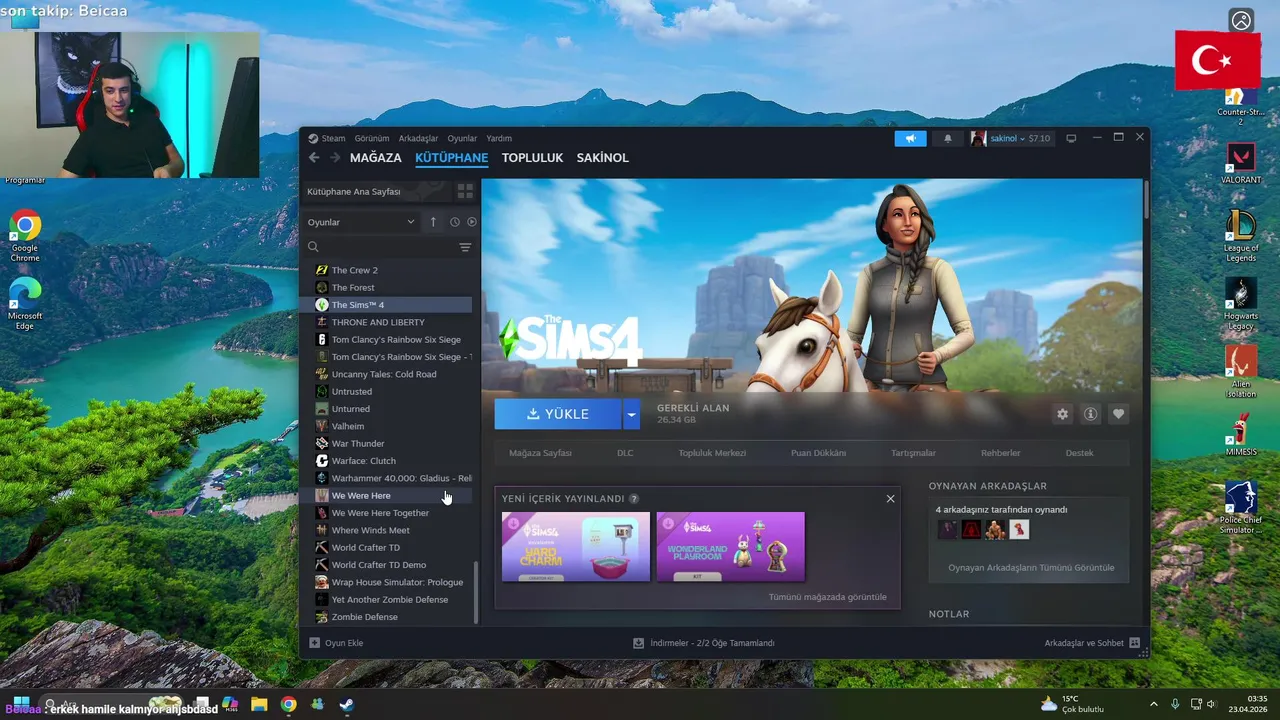Open File Explorer from taskbar
Screen dimensions: 1280x720
[x=259, y=704]
